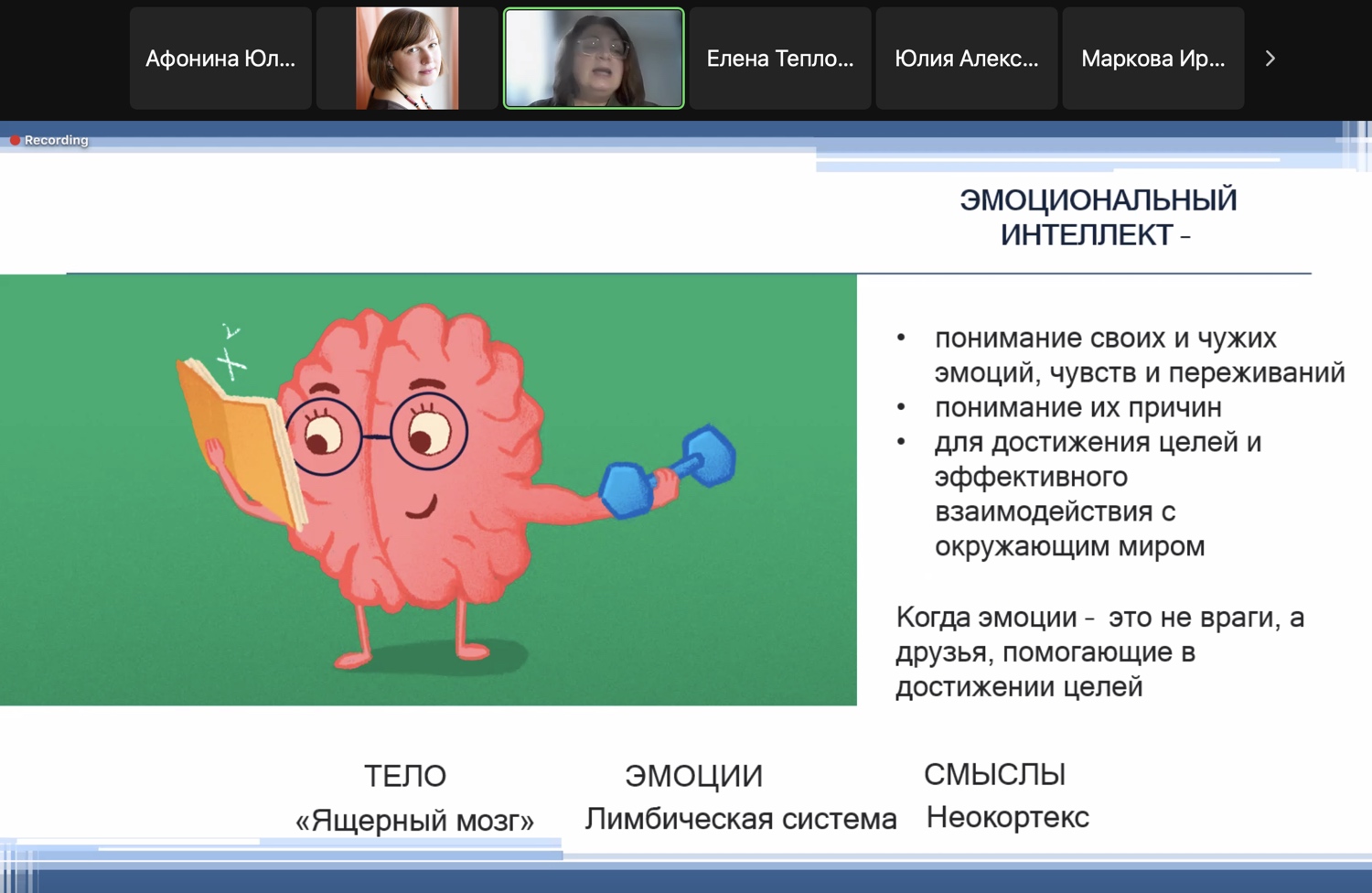This screenshot has width=1372, height=893.
Task: Click the bullet text понимание их причин
Action: tap(1077, 407)
